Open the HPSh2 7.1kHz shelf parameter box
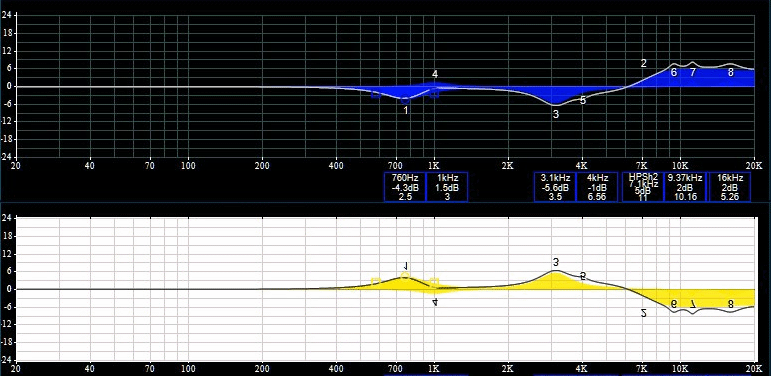Image resolution: width=771 pixels, height=376 pixels. [x=643, y=187]
